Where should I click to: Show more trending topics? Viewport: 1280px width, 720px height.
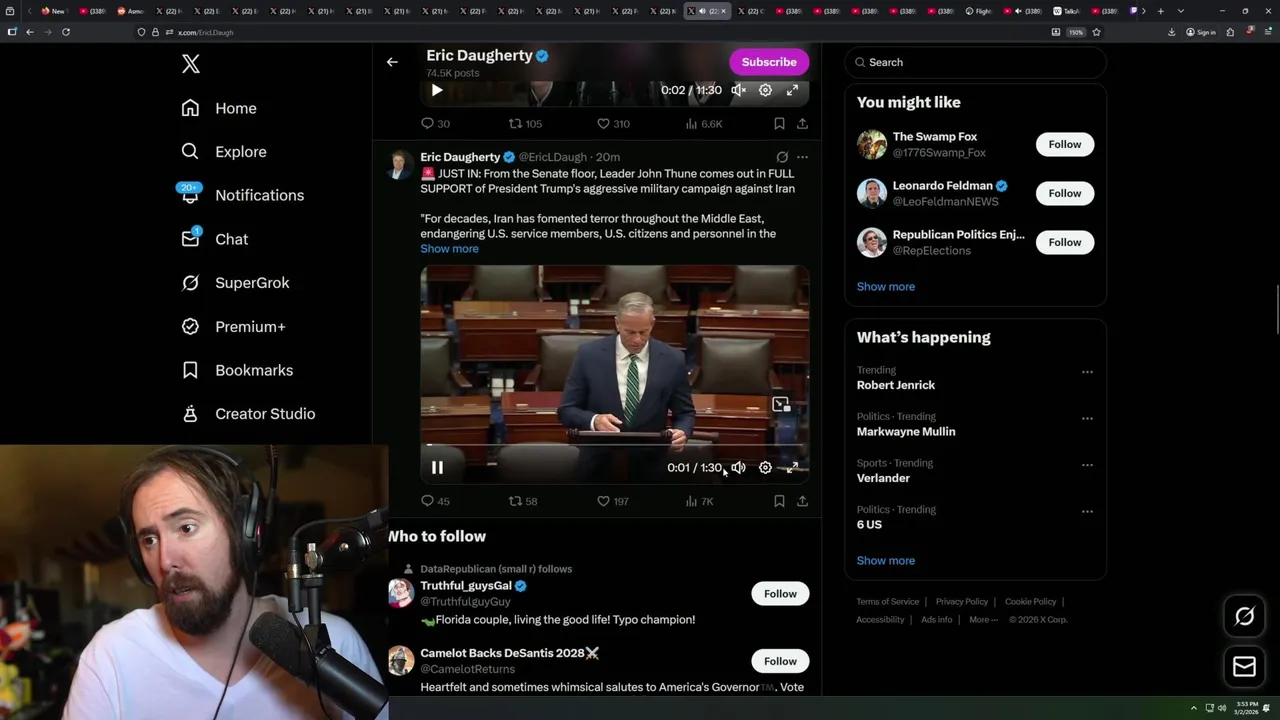coord(886,561)
